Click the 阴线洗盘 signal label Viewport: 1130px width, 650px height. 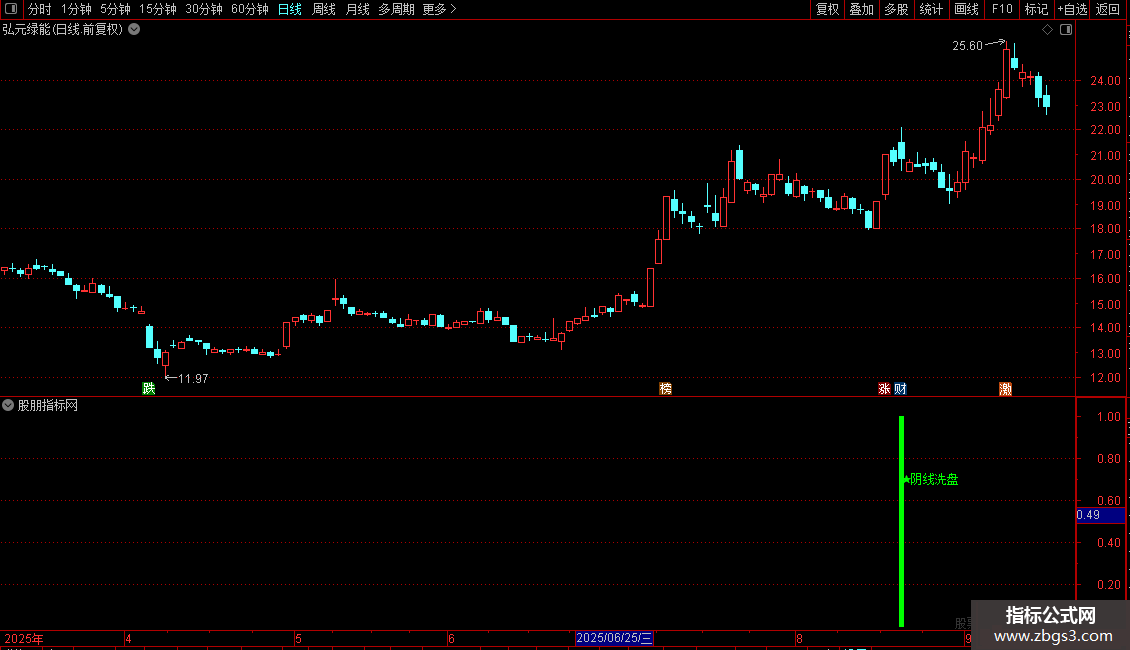pos(934,479)
